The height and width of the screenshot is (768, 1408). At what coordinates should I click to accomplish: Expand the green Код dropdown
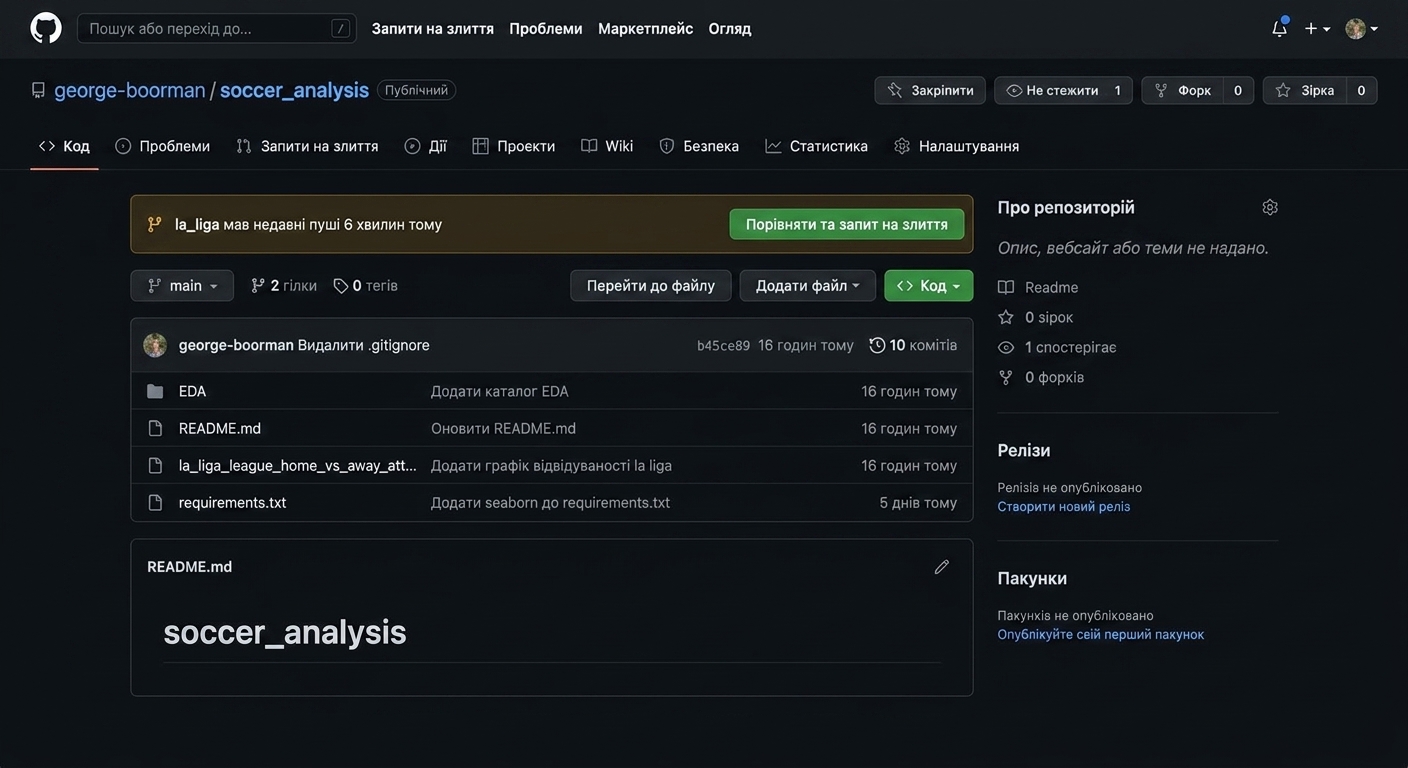pos(929,286)
